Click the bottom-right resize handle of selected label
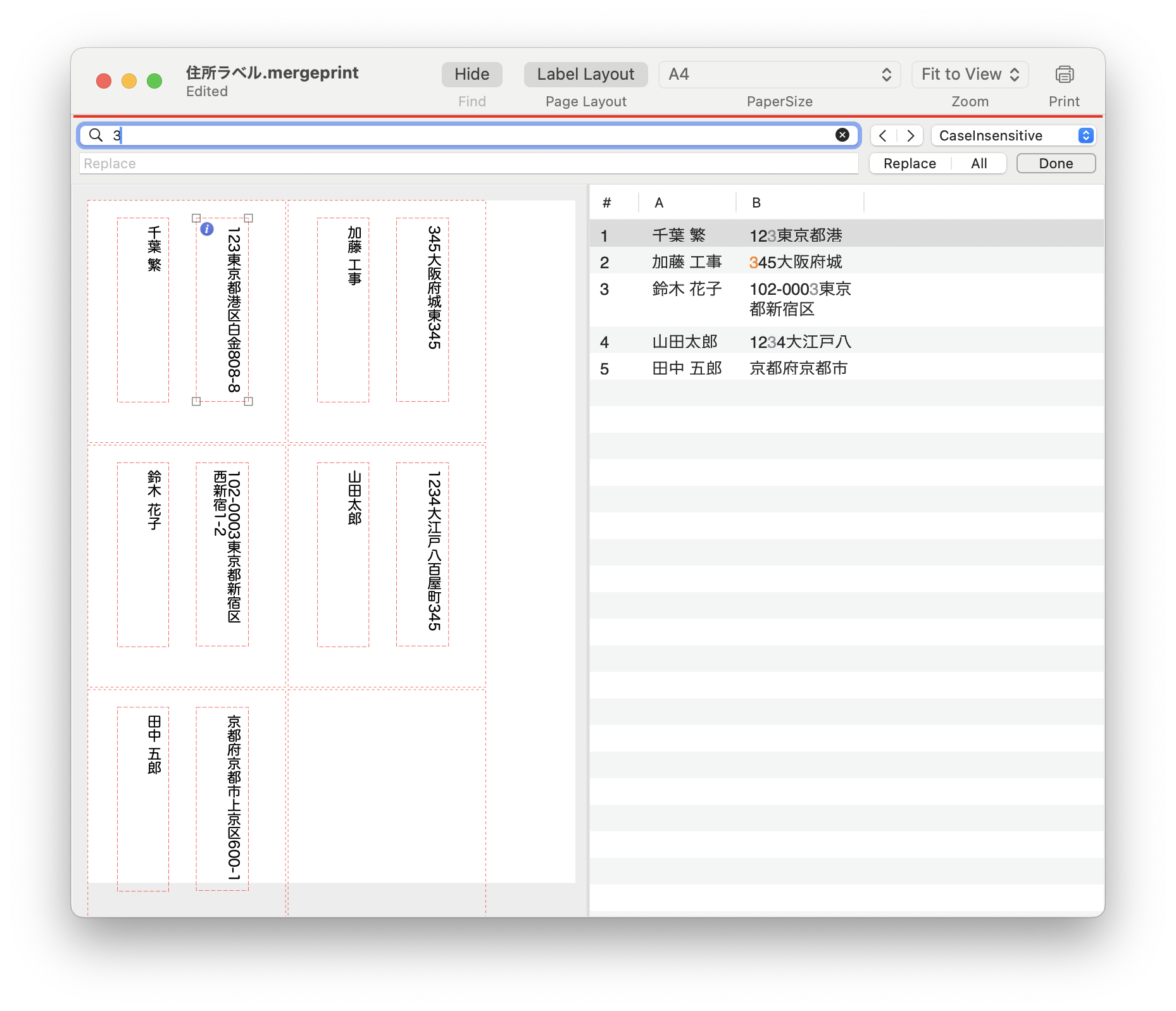The width and height of the screenshot is (1176, 1011). click(249, 401)
